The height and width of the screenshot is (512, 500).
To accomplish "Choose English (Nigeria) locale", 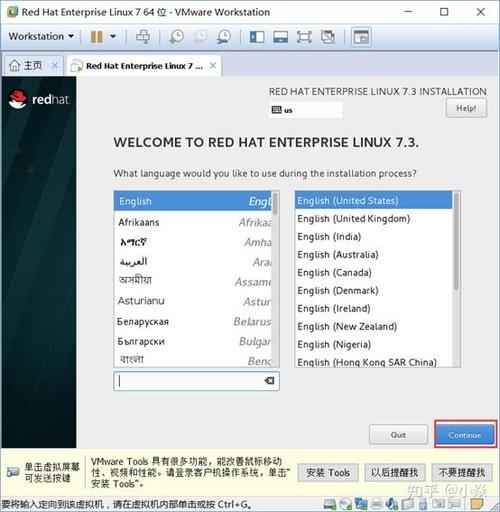I will pos(374,345).
